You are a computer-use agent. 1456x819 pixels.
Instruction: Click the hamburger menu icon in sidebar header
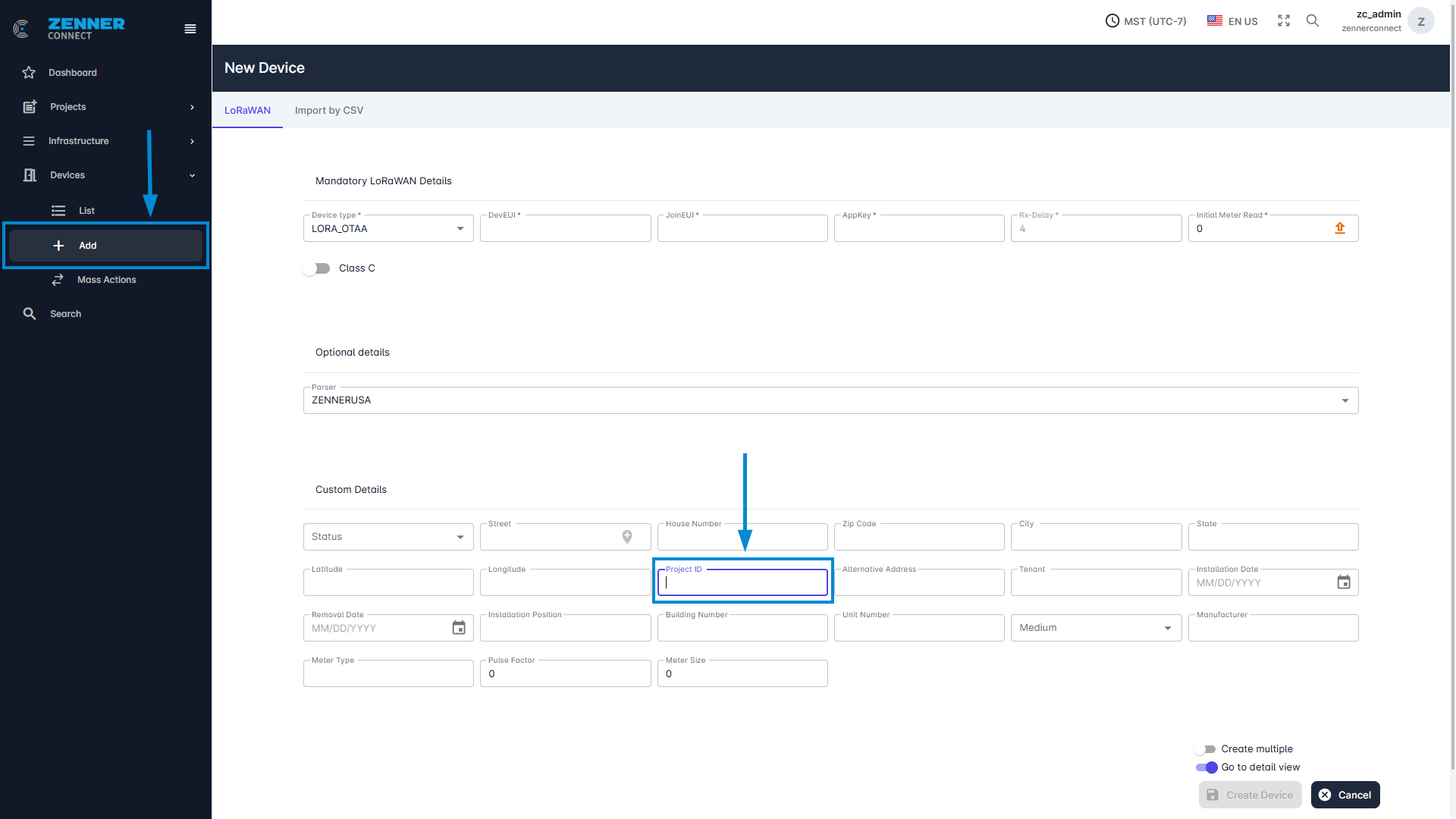(190, 29)
